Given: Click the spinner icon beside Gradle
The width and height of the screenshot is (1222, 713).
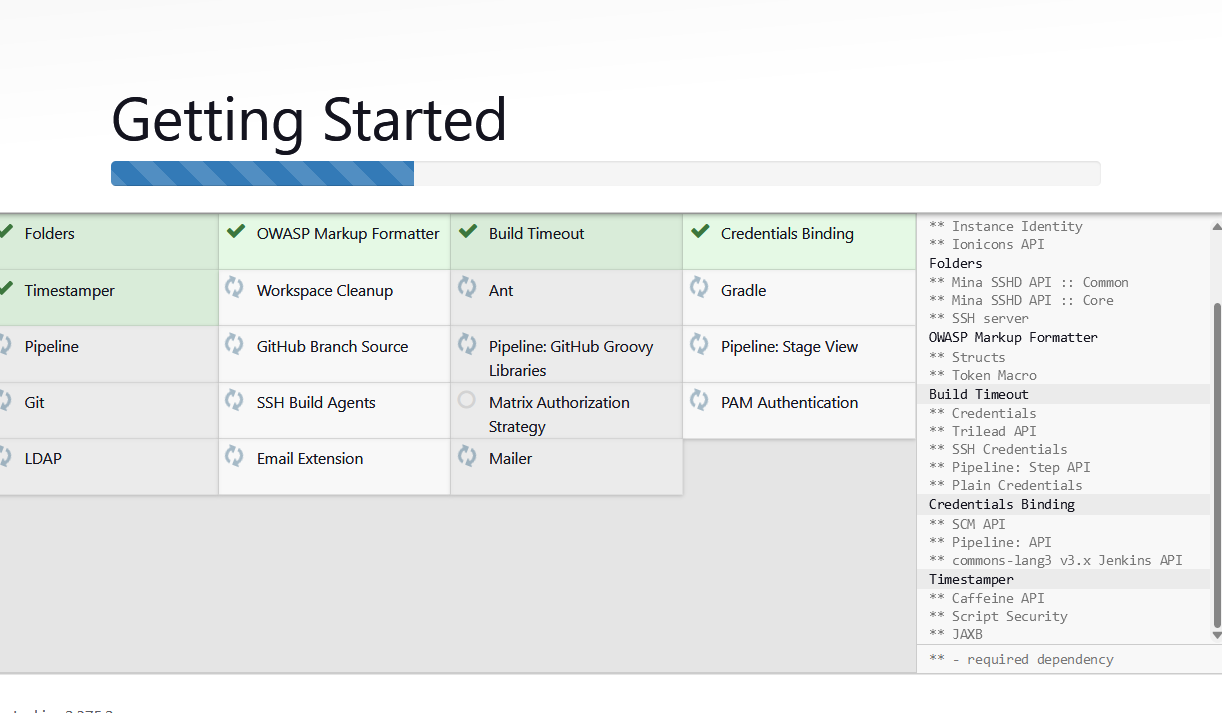Looking at the screenshot, I should point(699,289).
